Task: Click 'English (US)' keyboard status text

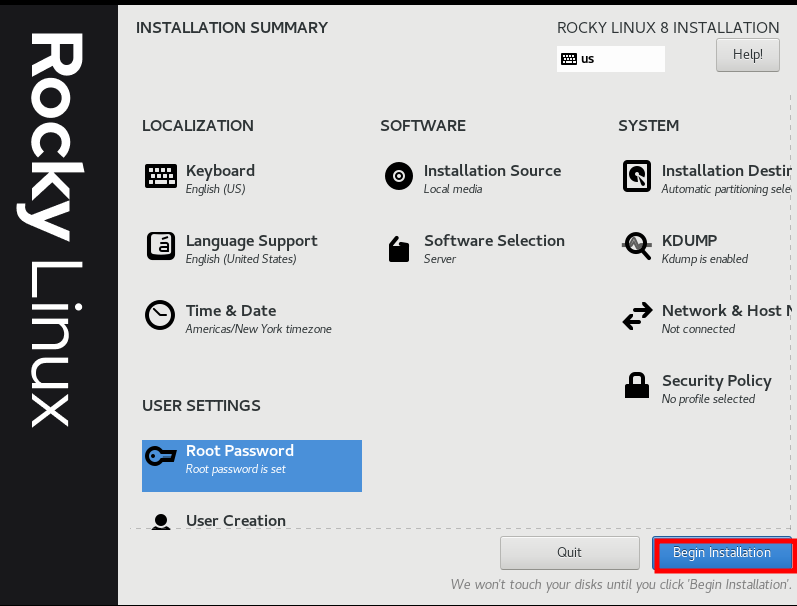Action: coord(216,189)
